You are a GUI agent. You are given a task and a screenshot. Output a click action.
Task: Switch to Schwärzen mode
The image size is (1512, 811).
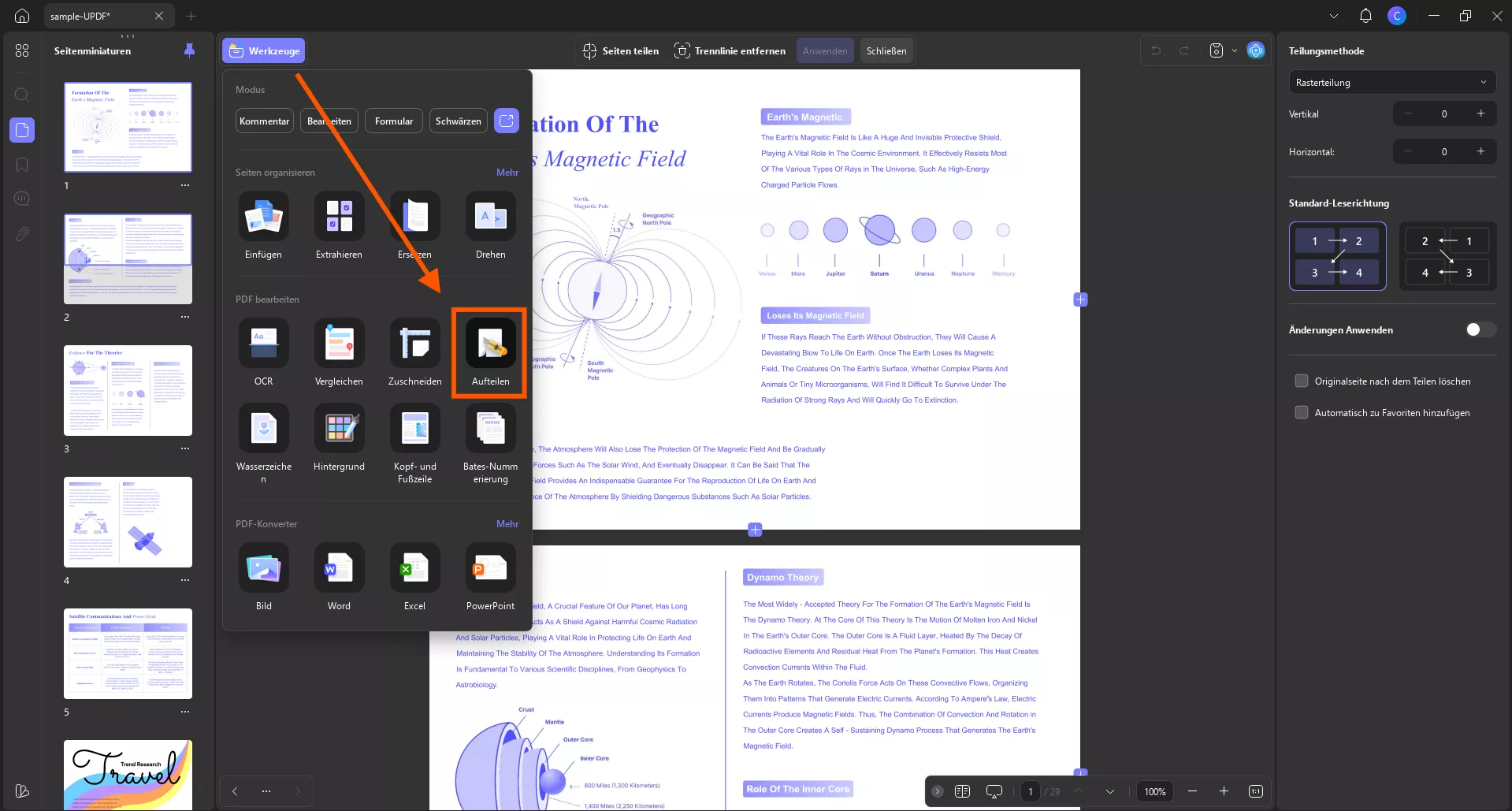[x=459, y=121]
